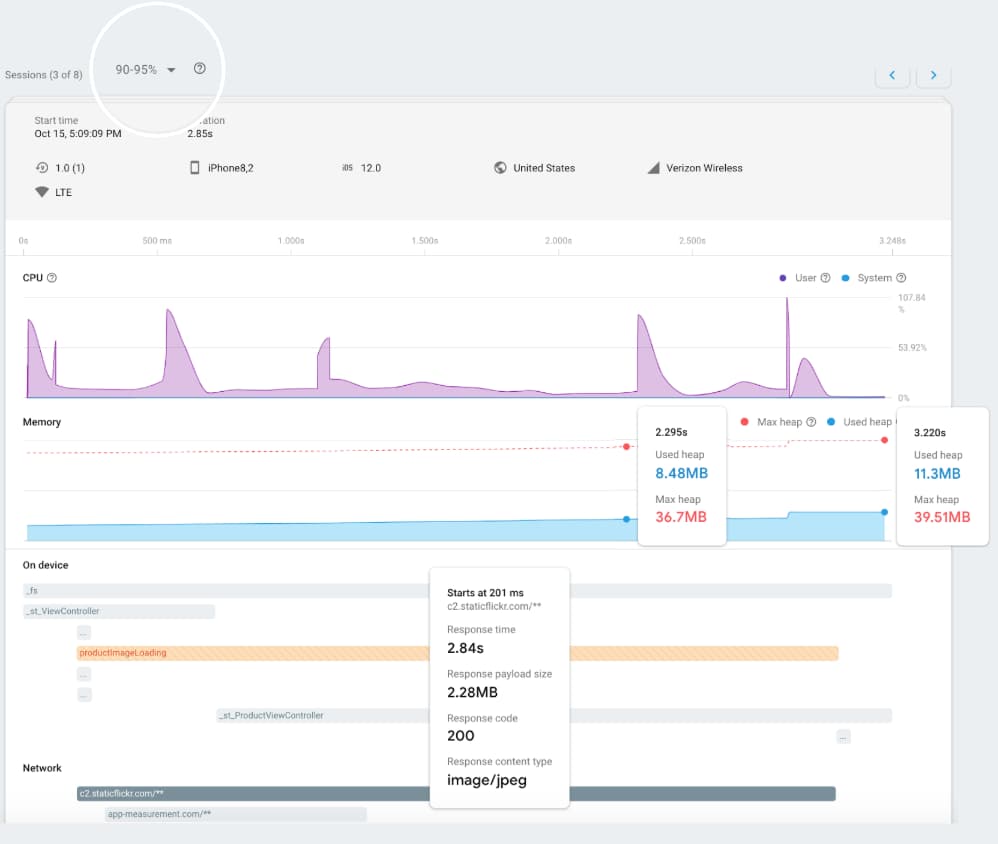
Task: Select the c2.staticflickr.com network request bar
Action: 456,794
